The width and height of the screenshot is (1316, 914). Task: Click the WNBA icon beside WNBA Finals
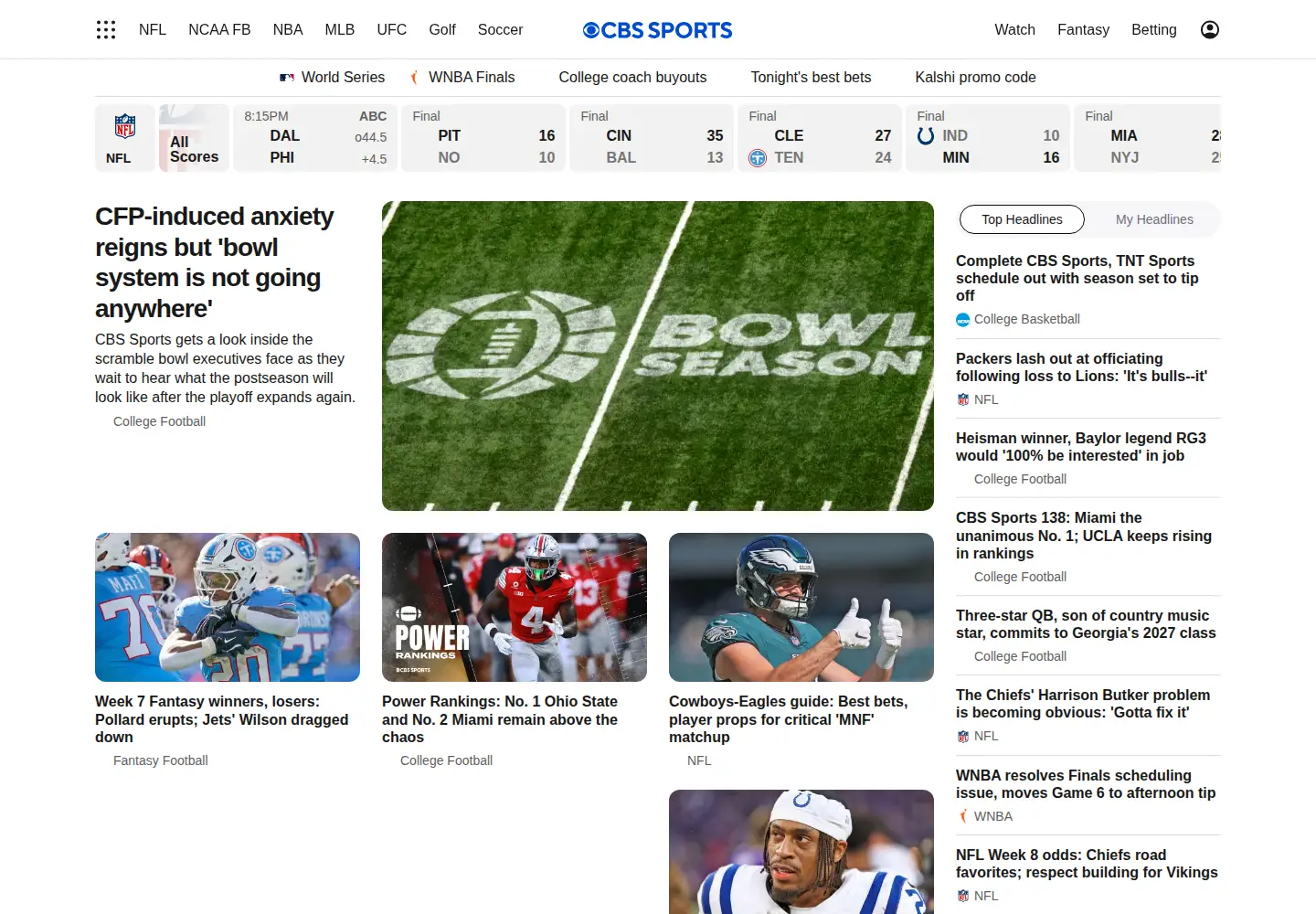pyautogui.click(x=415, y=78)
